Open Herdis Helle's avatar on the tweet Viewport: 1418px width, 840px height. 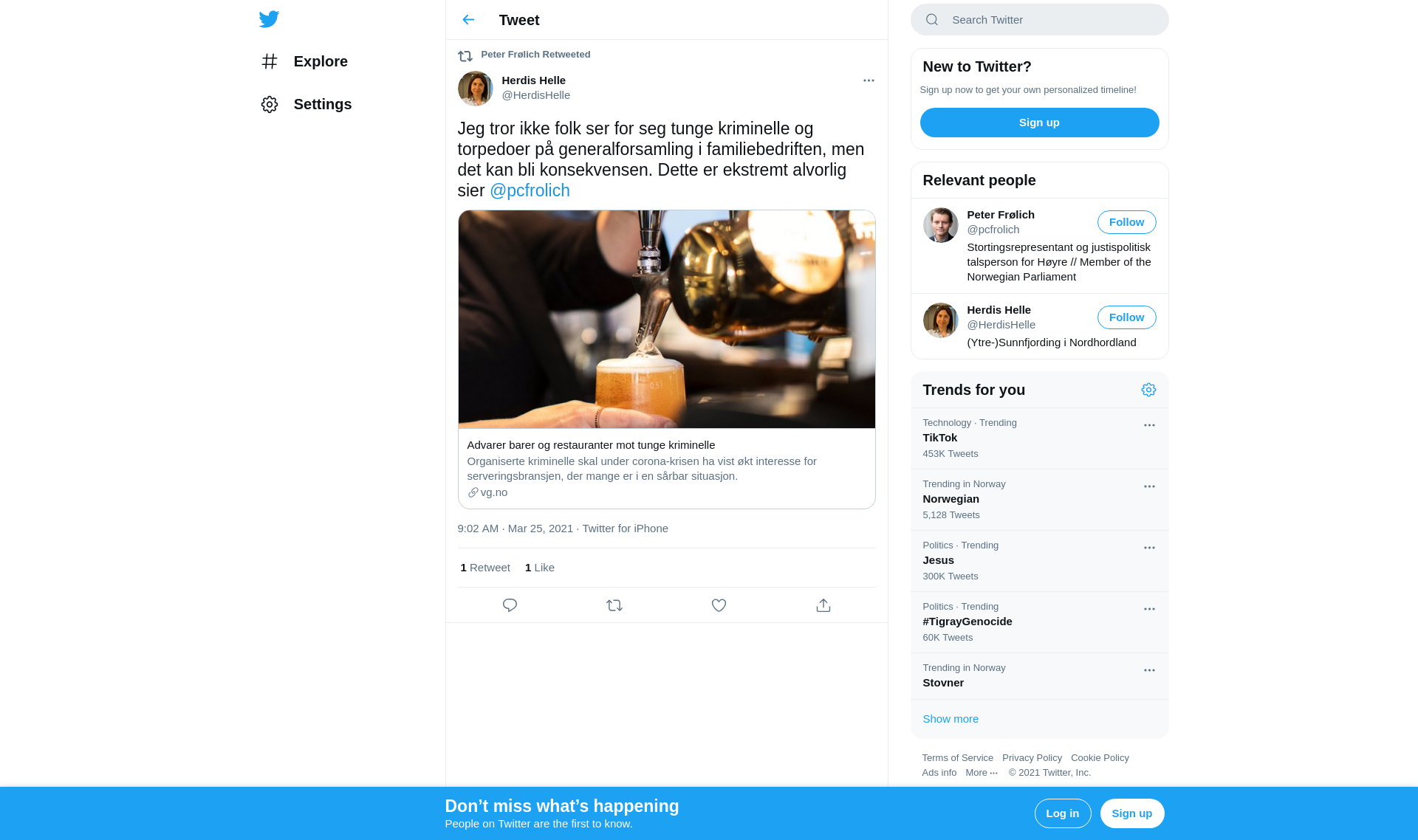point(476,89)
